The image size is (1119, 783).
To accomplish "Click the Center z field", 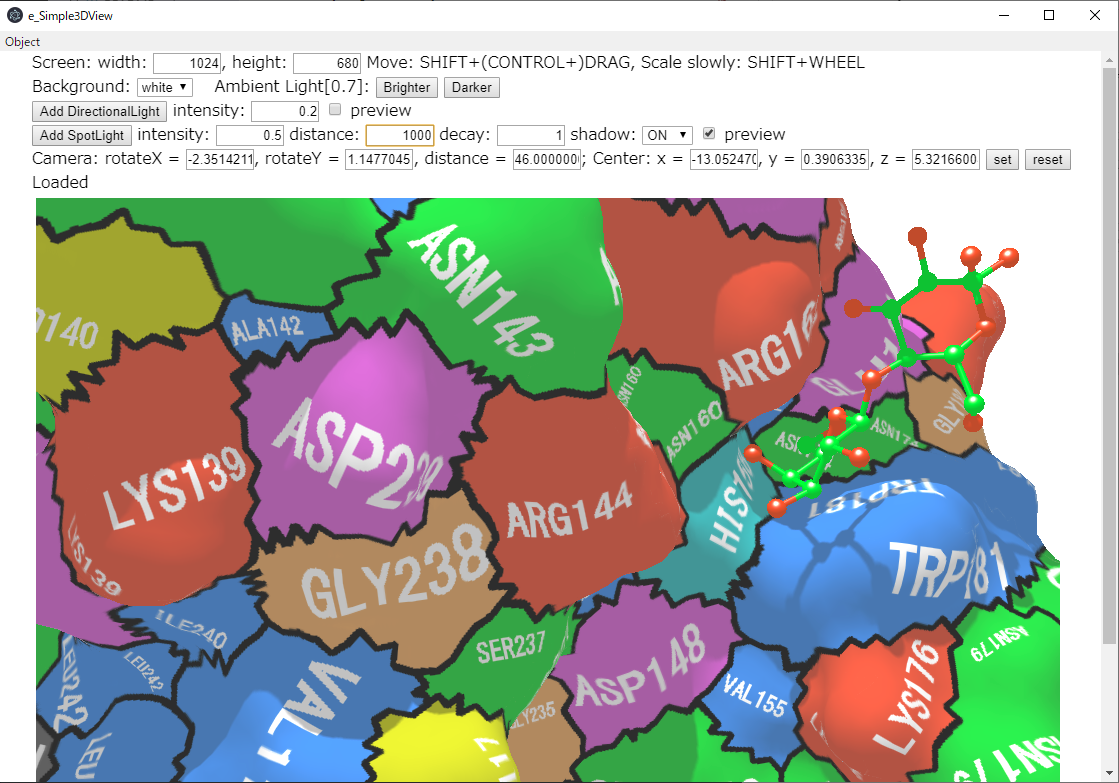I will (x=946, y=159).
